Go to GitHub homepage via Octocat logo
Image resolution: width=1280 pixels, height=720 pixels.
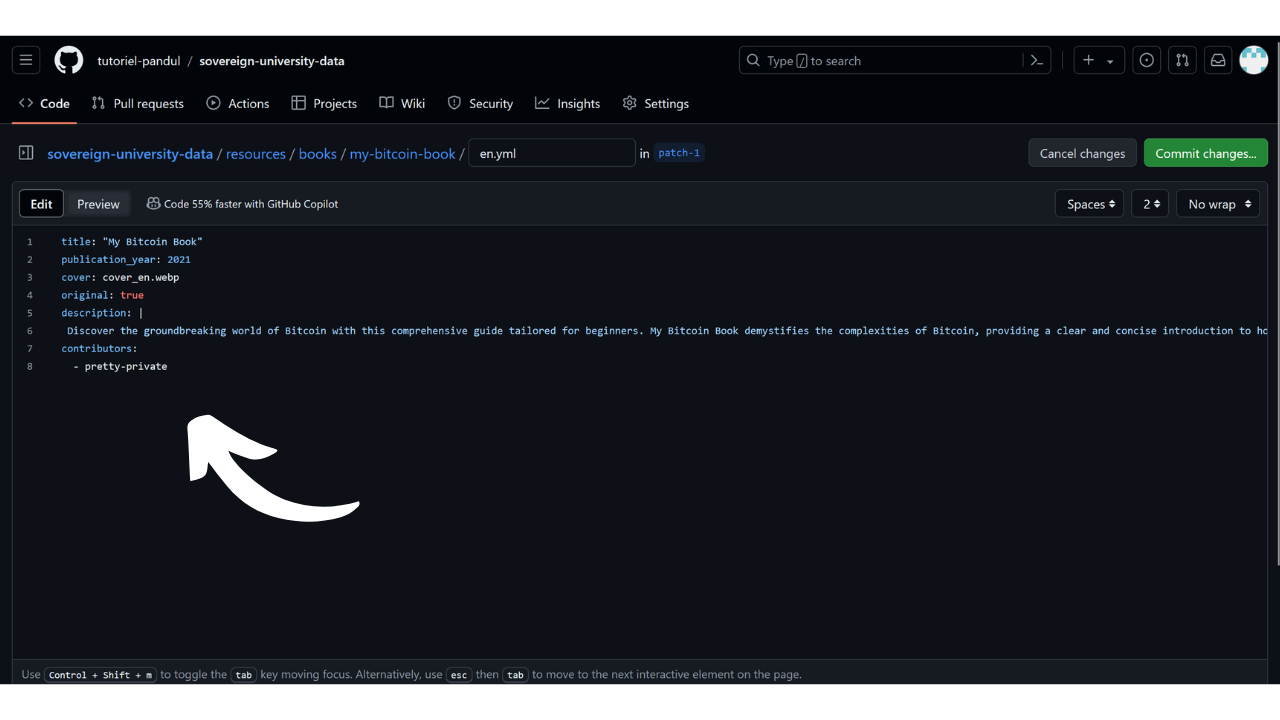click(69, 60)
